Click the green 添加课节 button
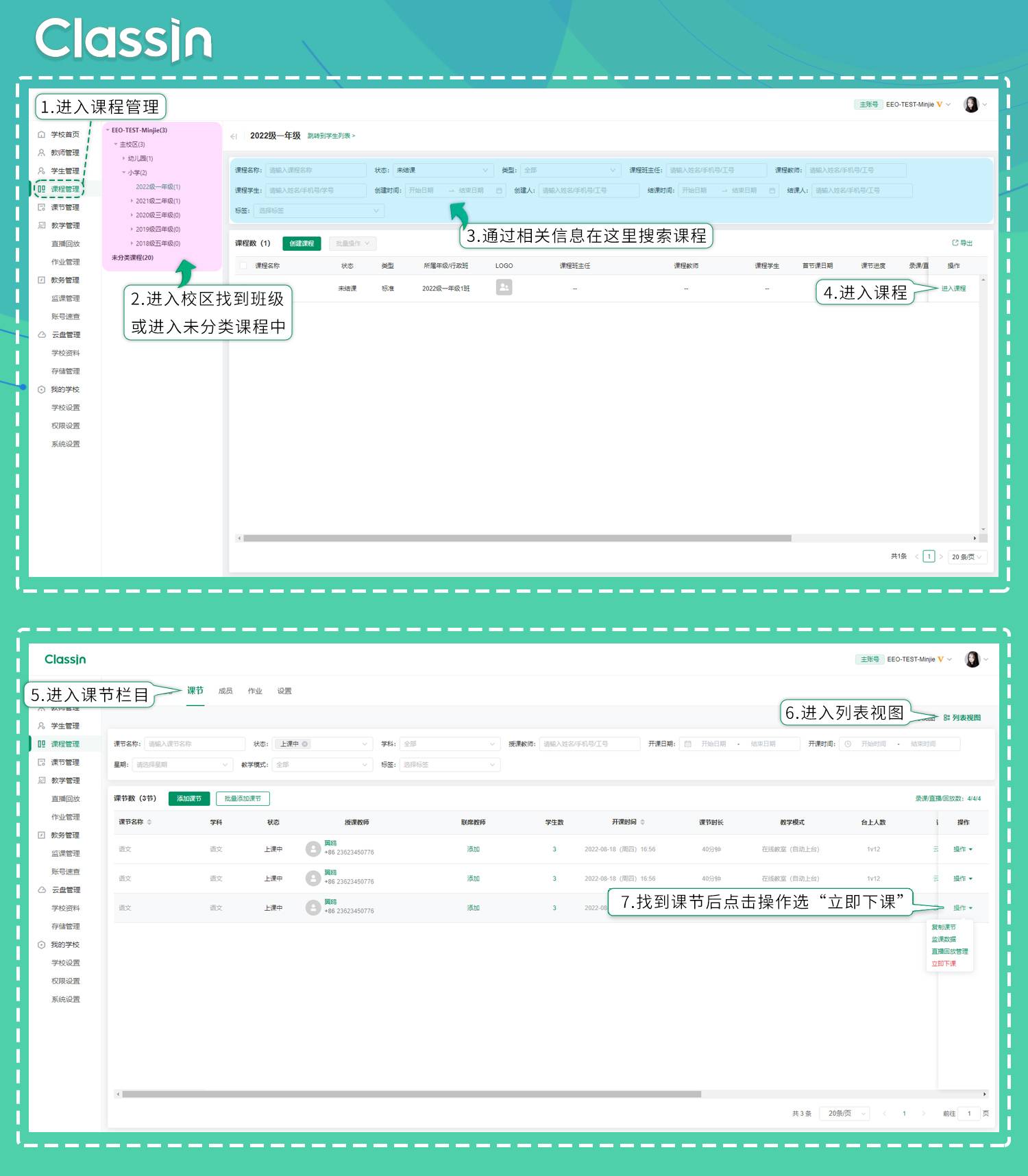The image size is (1028, 1176). (189, 798)
